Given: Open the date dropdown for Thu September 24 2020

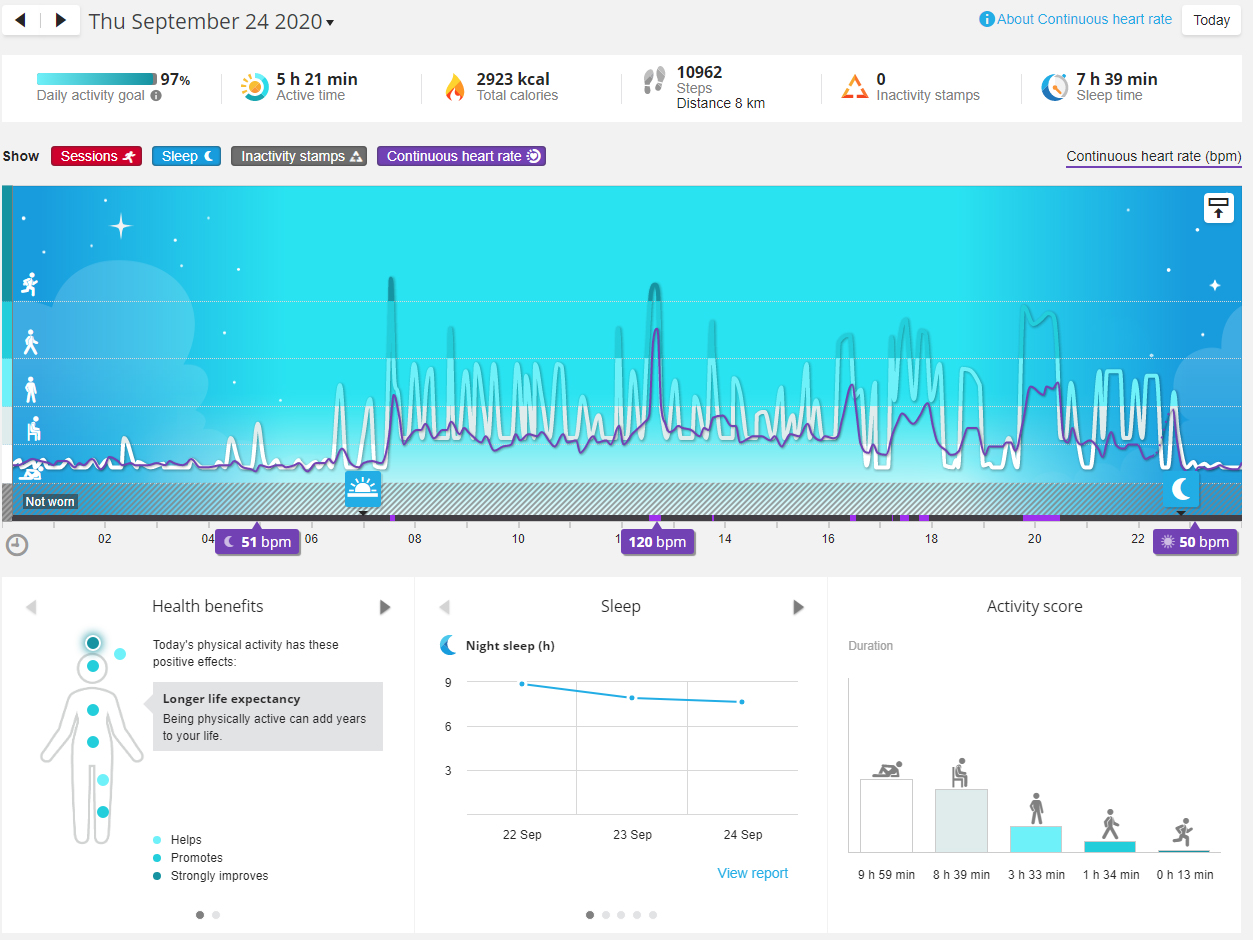Looking at the screenshot, I should [211, 21].
